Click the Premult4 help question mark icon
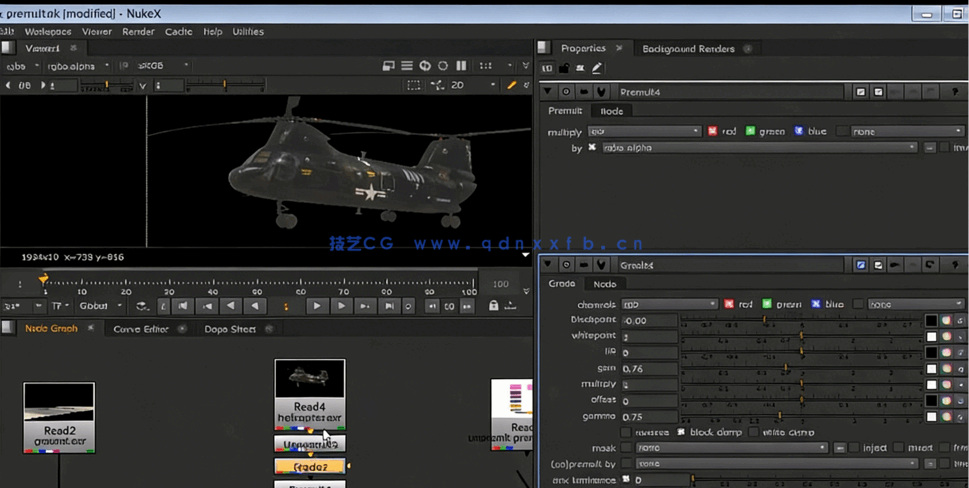Image resolution: width=969 pixels, height=488 pixels. point(955,92)
